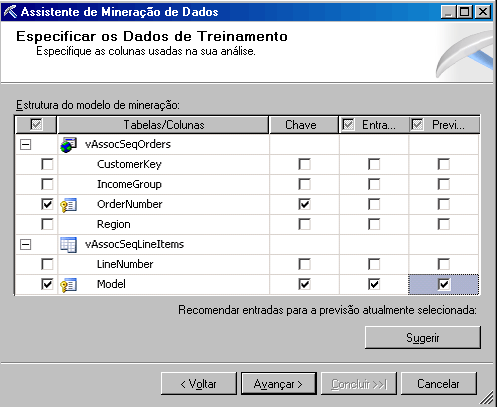Mark OrderNumber as predictable column
This screenshot has width=497, height=407.
444,204
